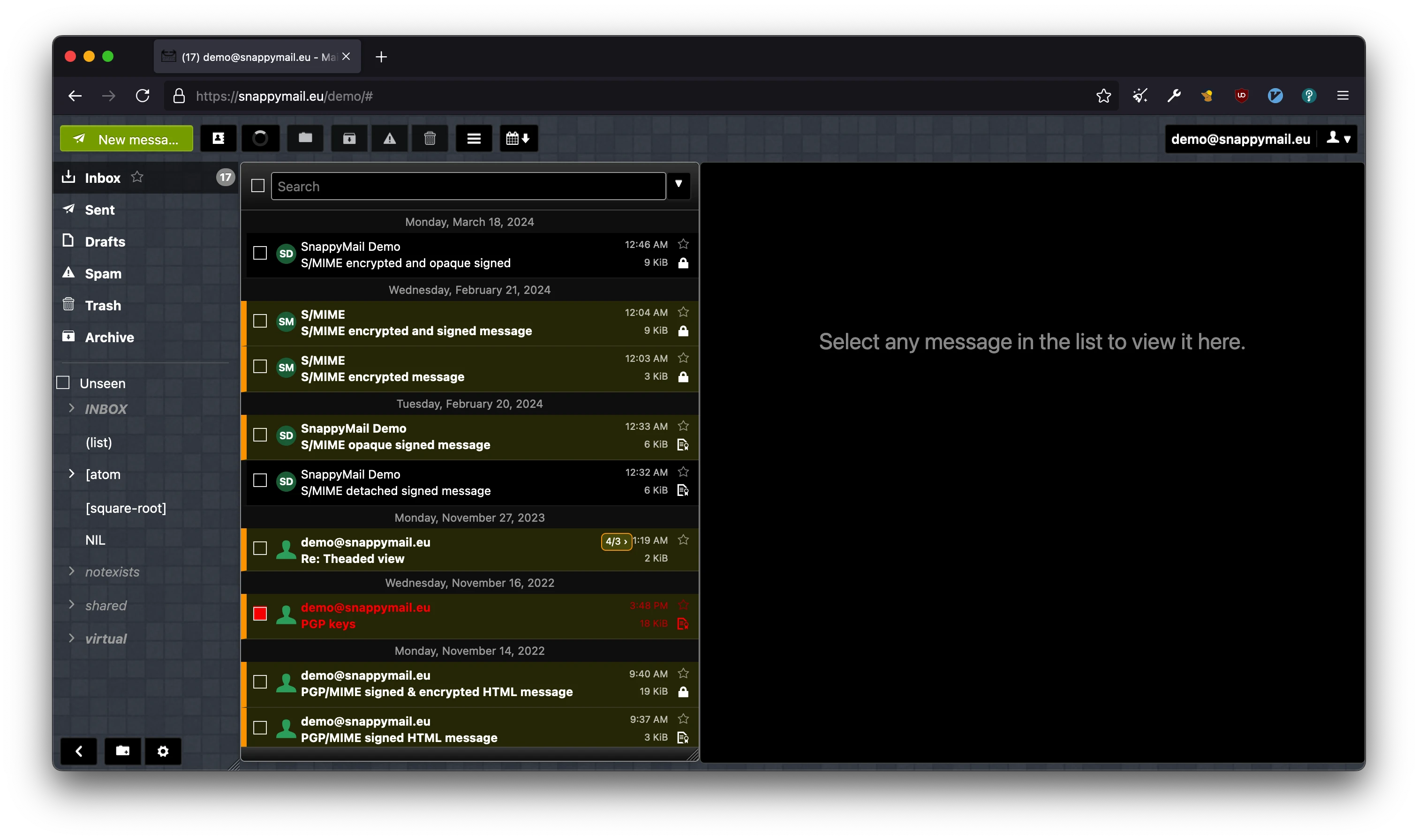Screen dimensions: 1418x840
Task: Switch to the Drafts folder
Action: pyautogui.click(x=105, y=241)
